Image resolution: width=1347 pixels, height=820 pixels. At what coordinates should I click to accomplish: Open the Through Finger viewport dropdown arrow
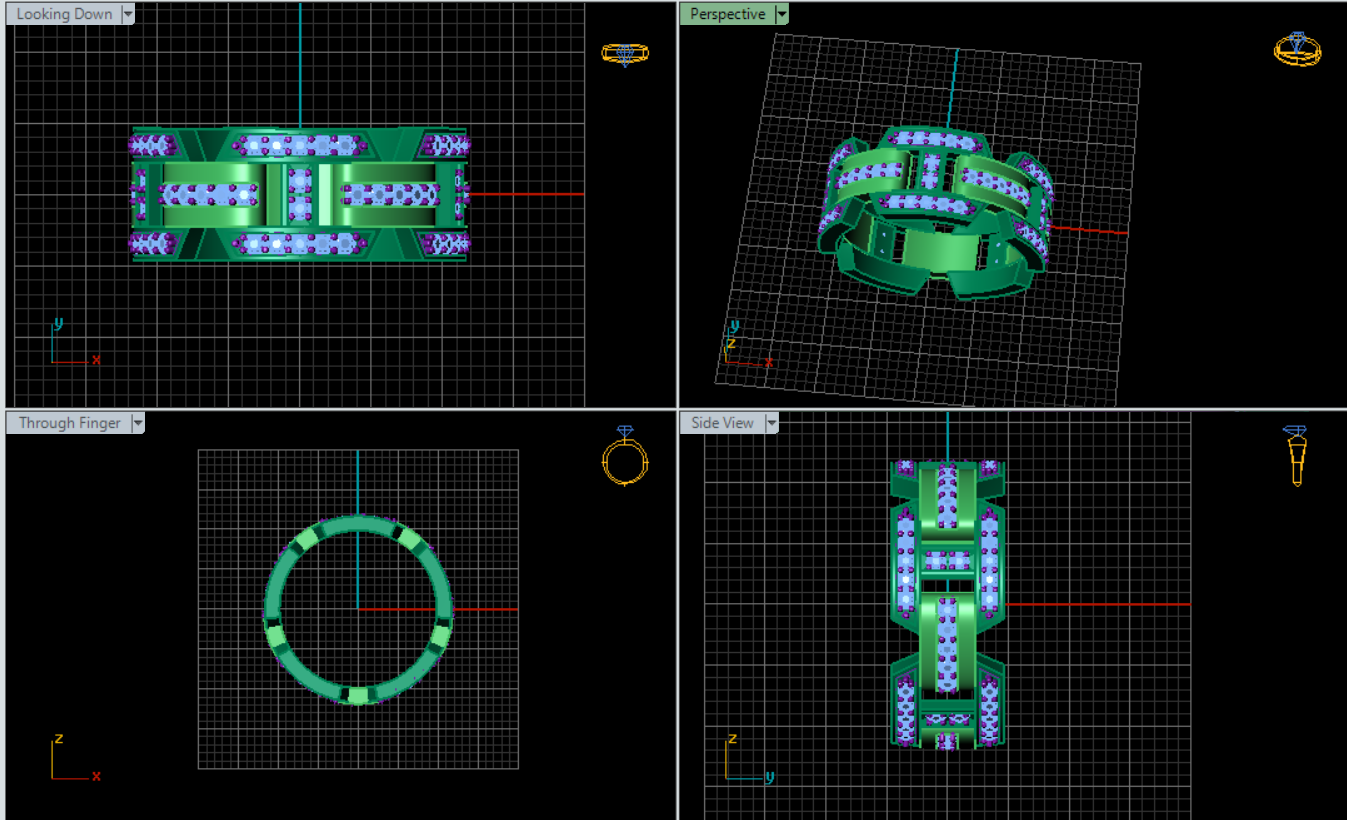click(137, 423)
